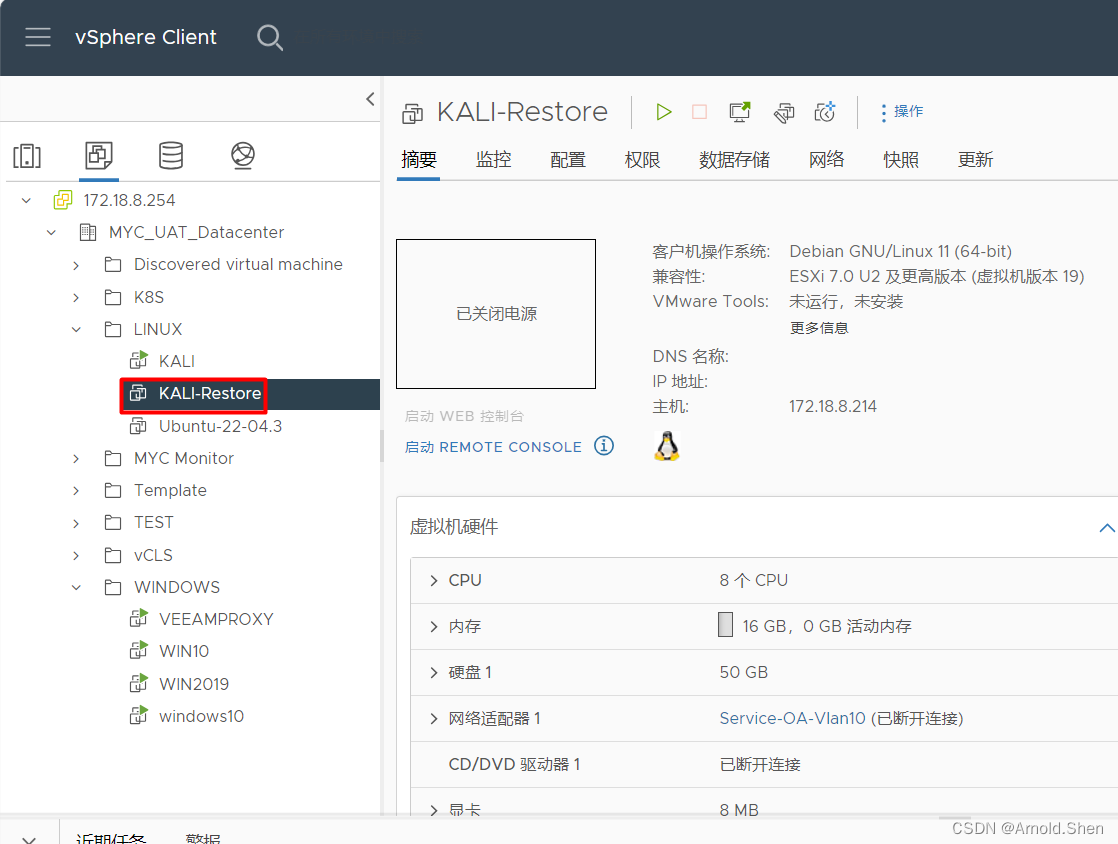Switch to the 数据存储 tab

[734, 160]
